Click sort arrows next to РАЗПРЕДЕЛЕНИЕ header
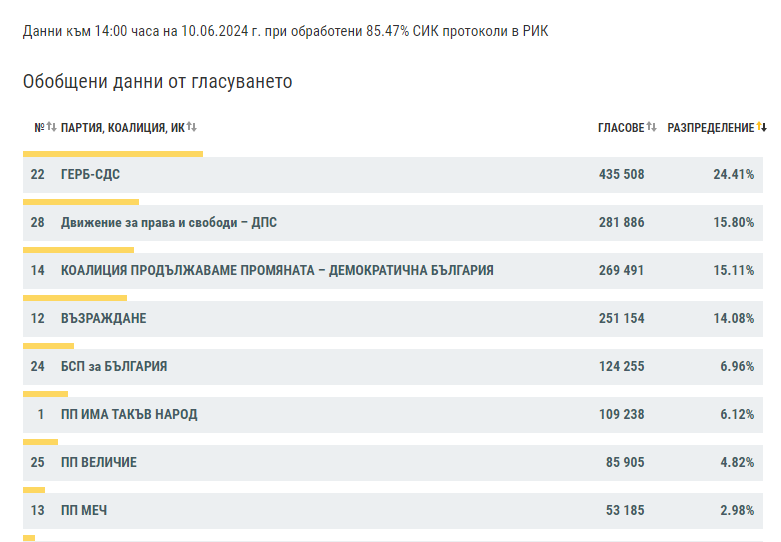Screen dimensions: 781x542 coord(761,127)
